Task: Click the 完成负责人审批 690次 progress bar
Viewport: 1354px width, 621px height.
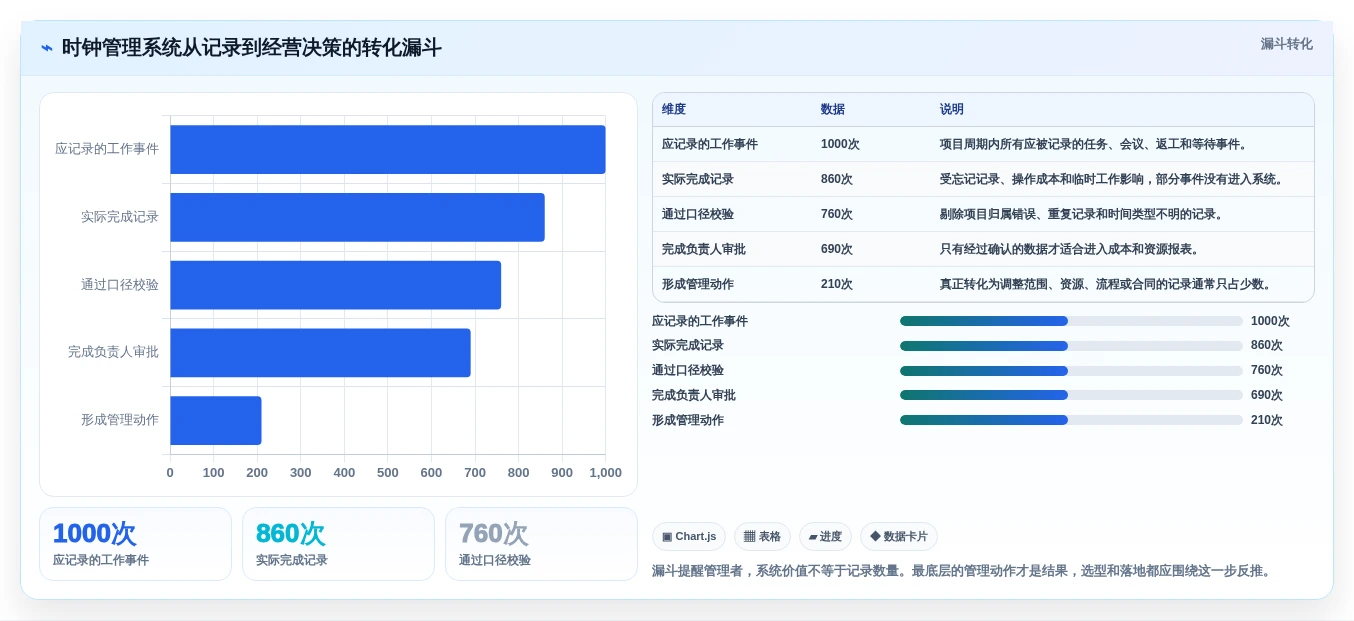Action: point(1071,395)
